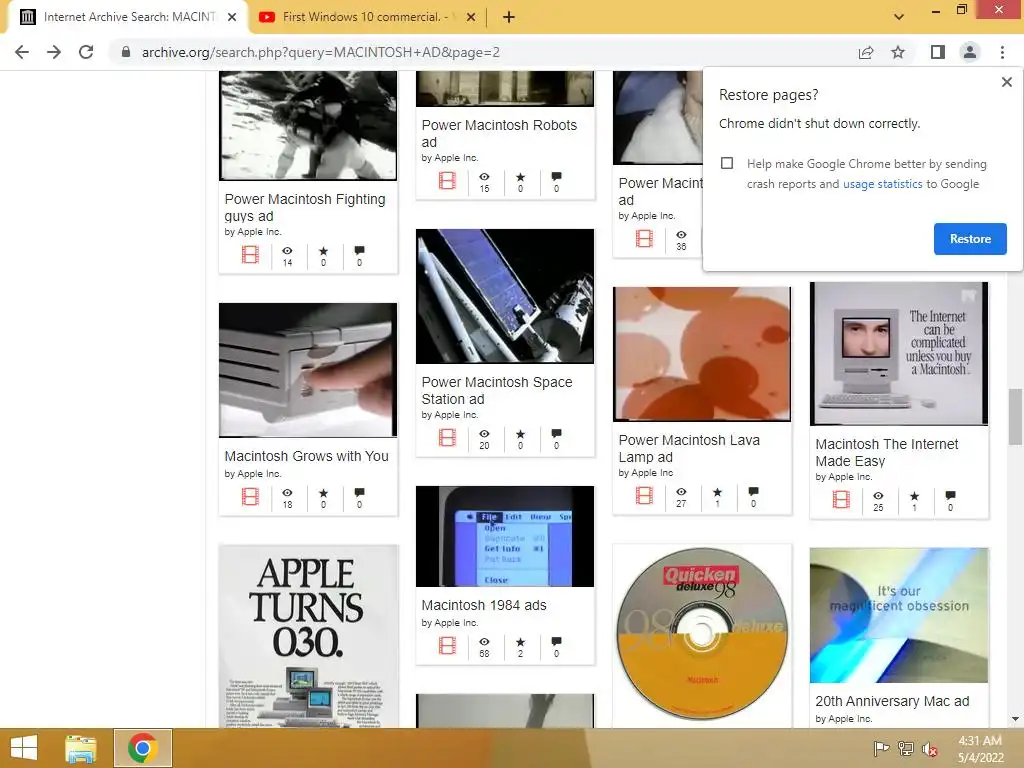Click movie icon under Internet Made Easy

pyautogui.click(x=841, y=500)
